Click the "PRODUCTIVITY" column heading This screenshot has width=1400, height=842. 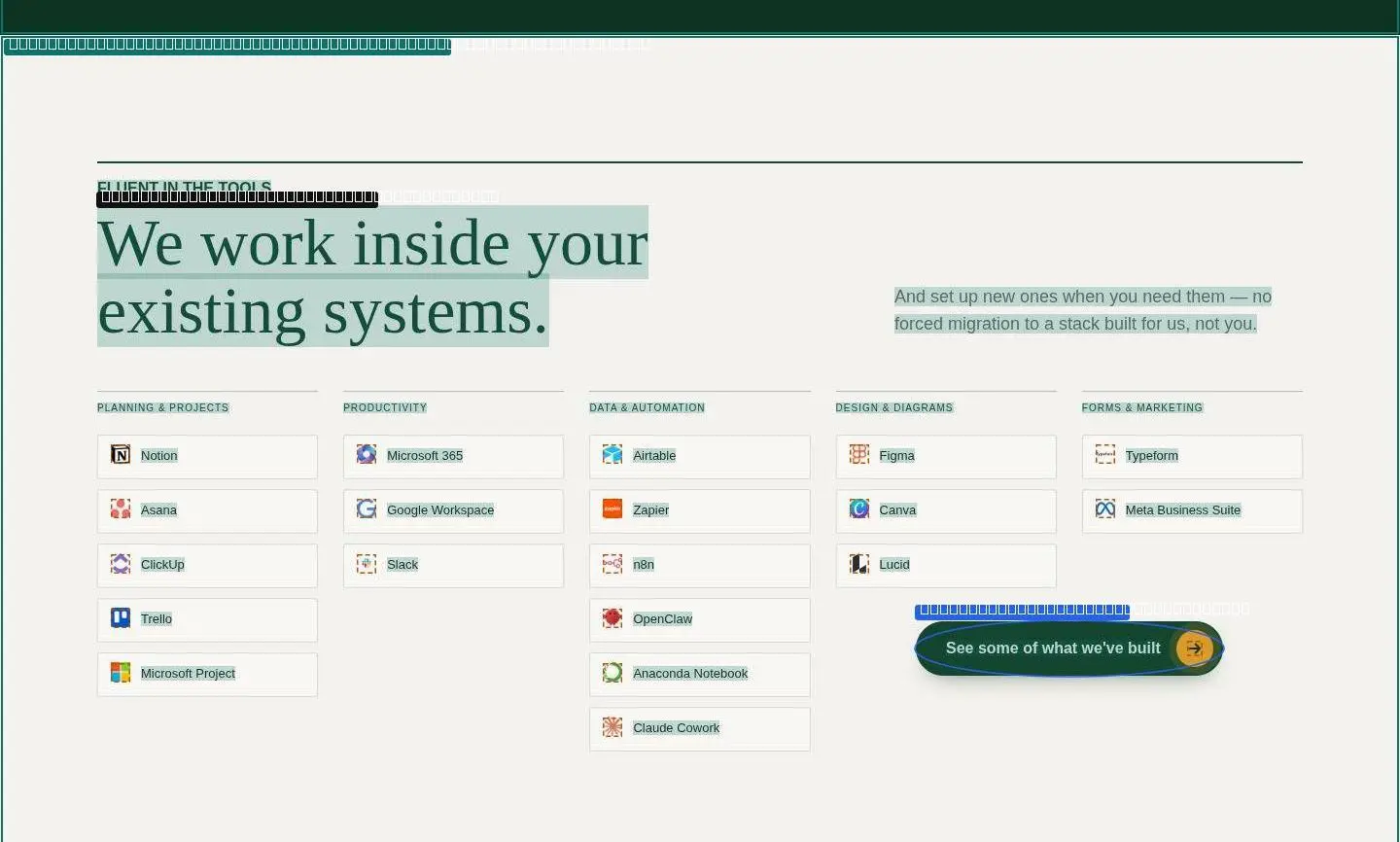pos(385,407)
